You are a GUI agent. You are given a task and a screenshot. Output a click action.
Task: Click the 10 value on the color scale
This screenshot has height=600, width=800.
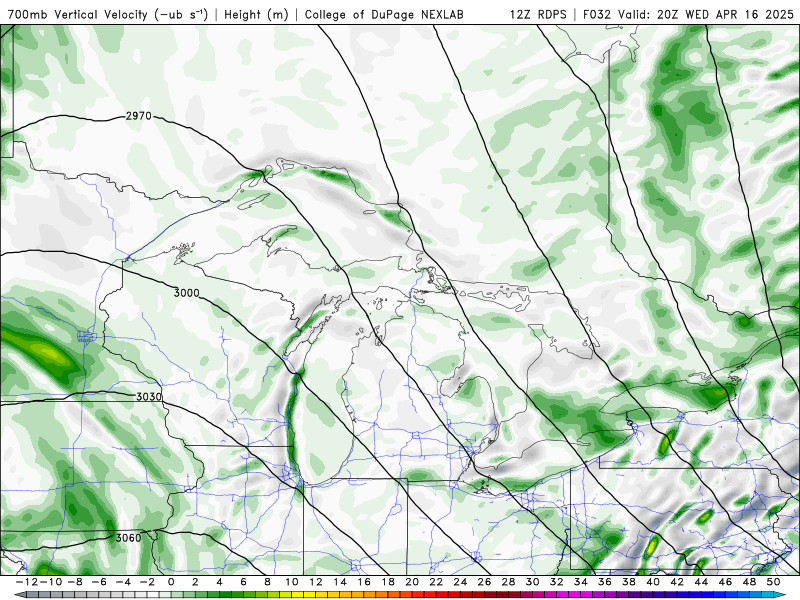pos(291,582)
